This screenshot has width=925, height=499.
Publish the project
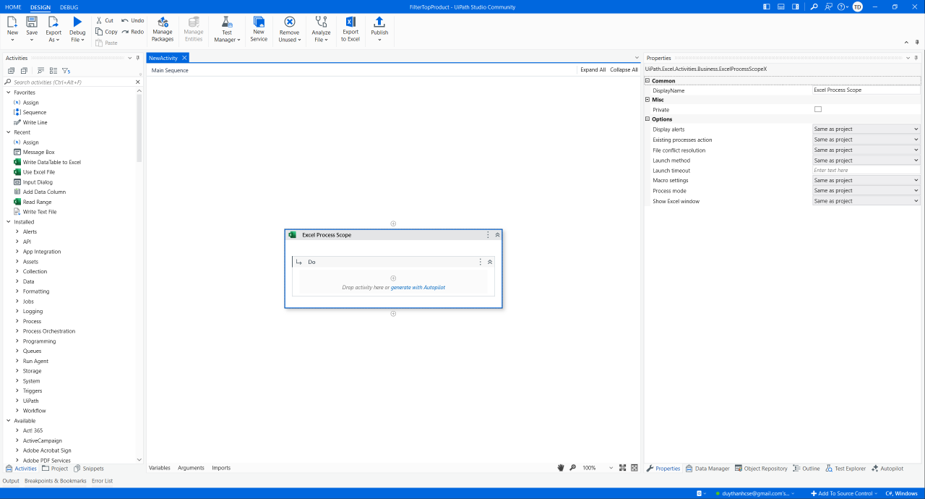point(379,29)
